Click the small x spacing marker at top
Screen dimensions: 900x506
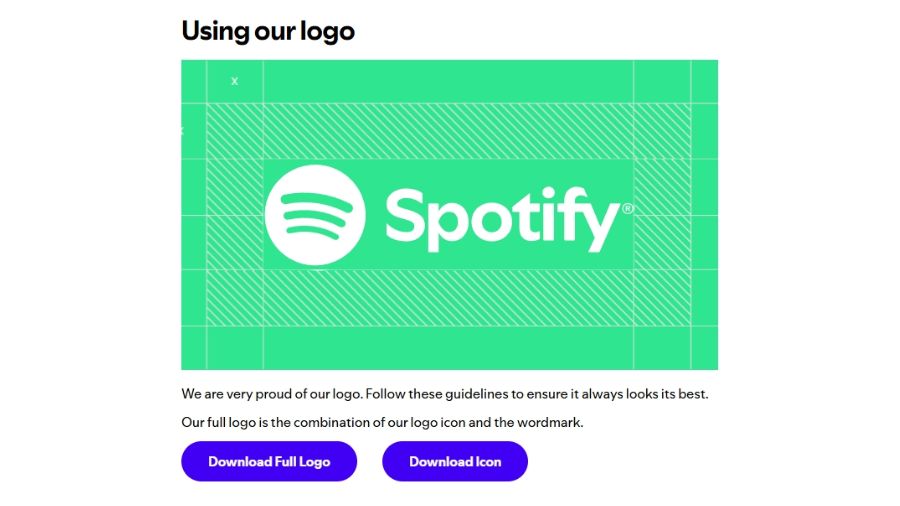point(234,81)
